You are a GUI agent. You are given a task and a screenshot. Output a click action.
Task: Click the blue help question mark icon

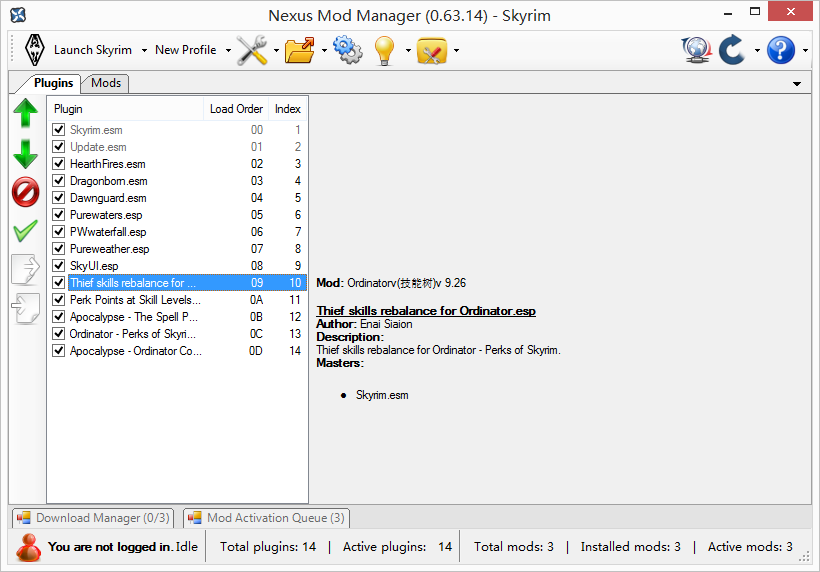(781, 50)
